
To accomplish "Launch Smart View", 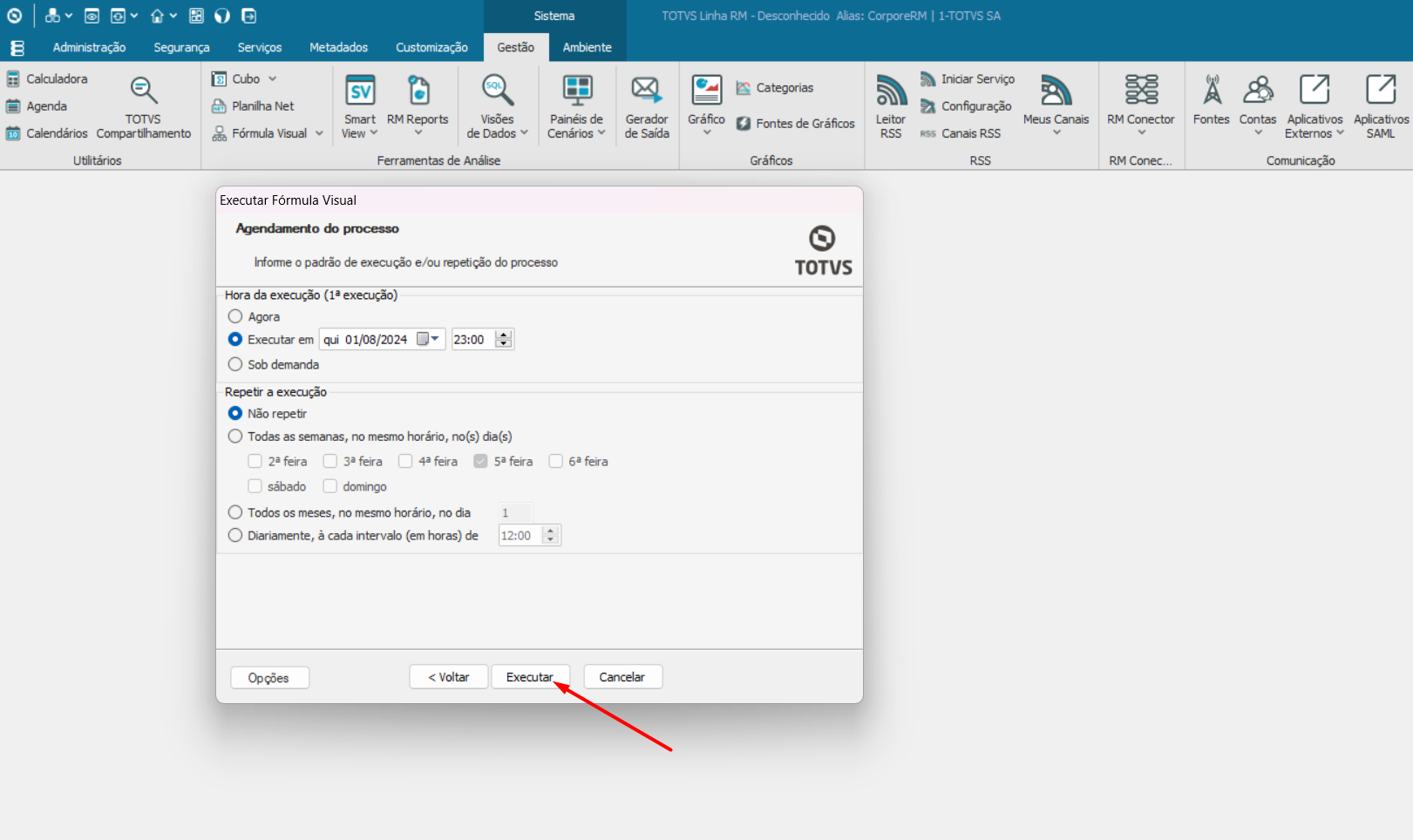I will tap(359, 108).
